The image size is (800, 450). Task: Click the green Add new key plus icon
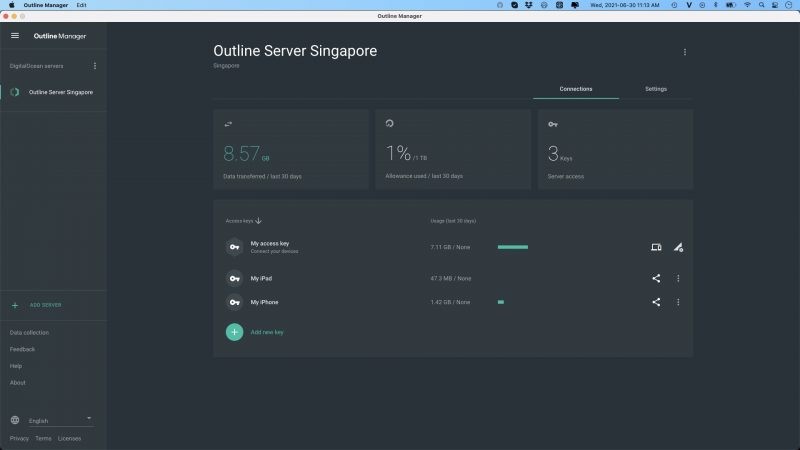(234, 332)
